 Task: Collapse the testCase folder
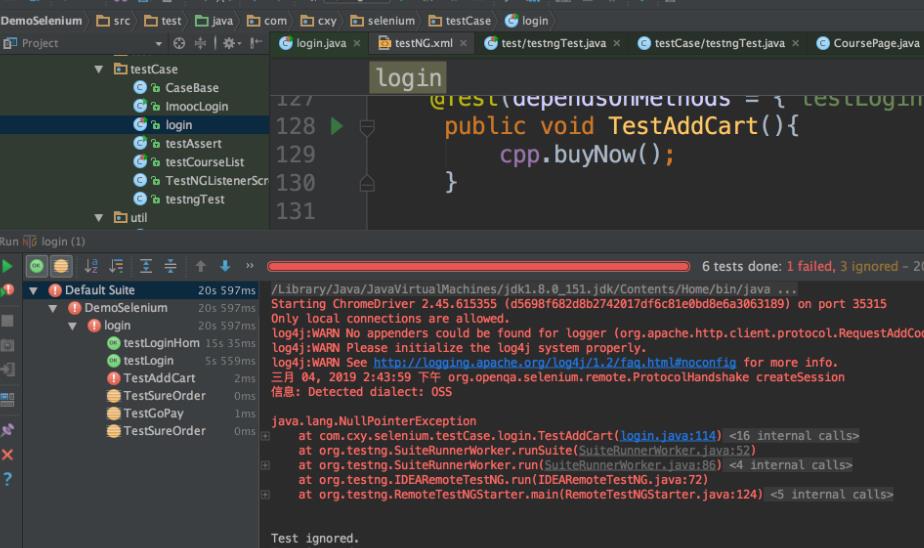[x=98, y=69]
